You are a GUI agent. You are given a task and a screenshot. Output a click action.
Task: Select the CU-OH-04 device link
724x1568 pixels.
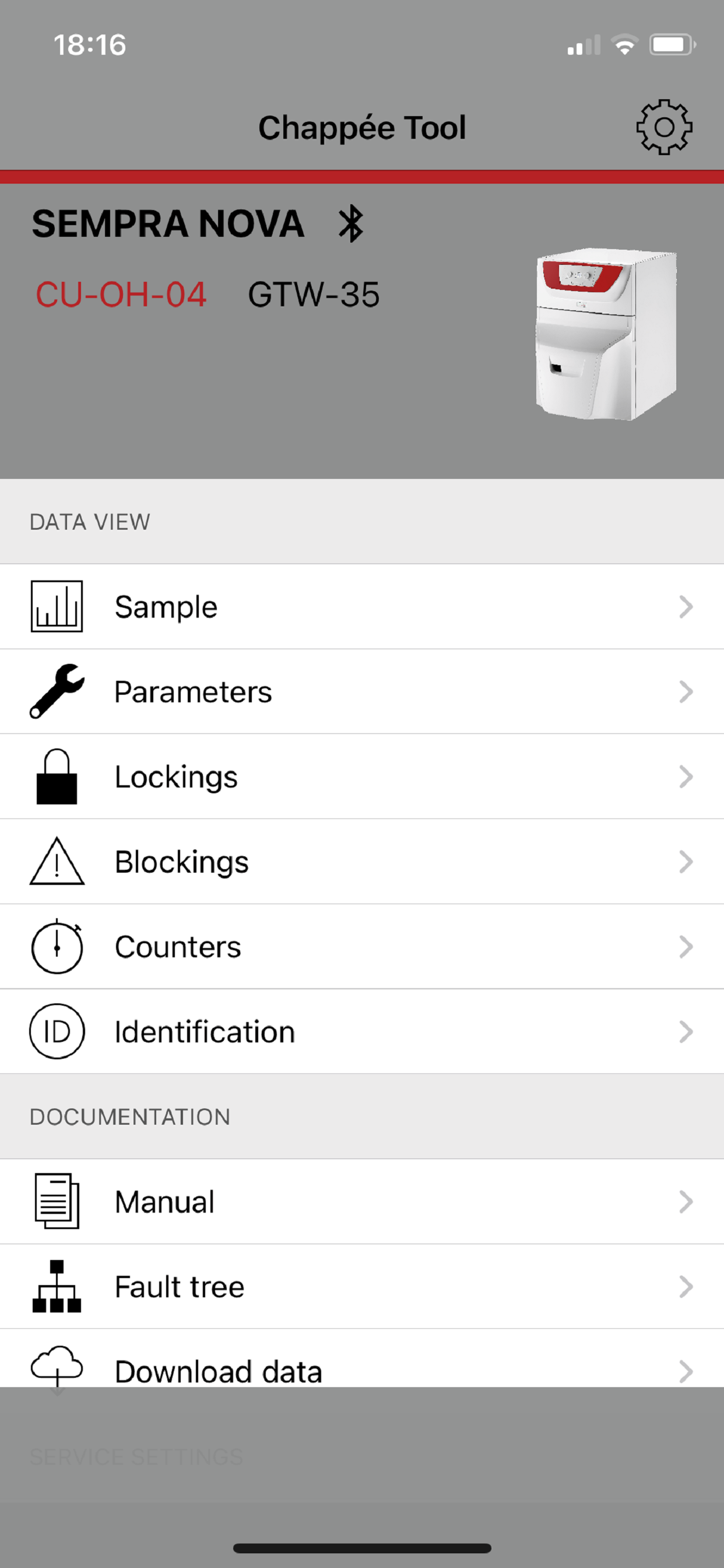pyautogui.click(x=121, y=295)
